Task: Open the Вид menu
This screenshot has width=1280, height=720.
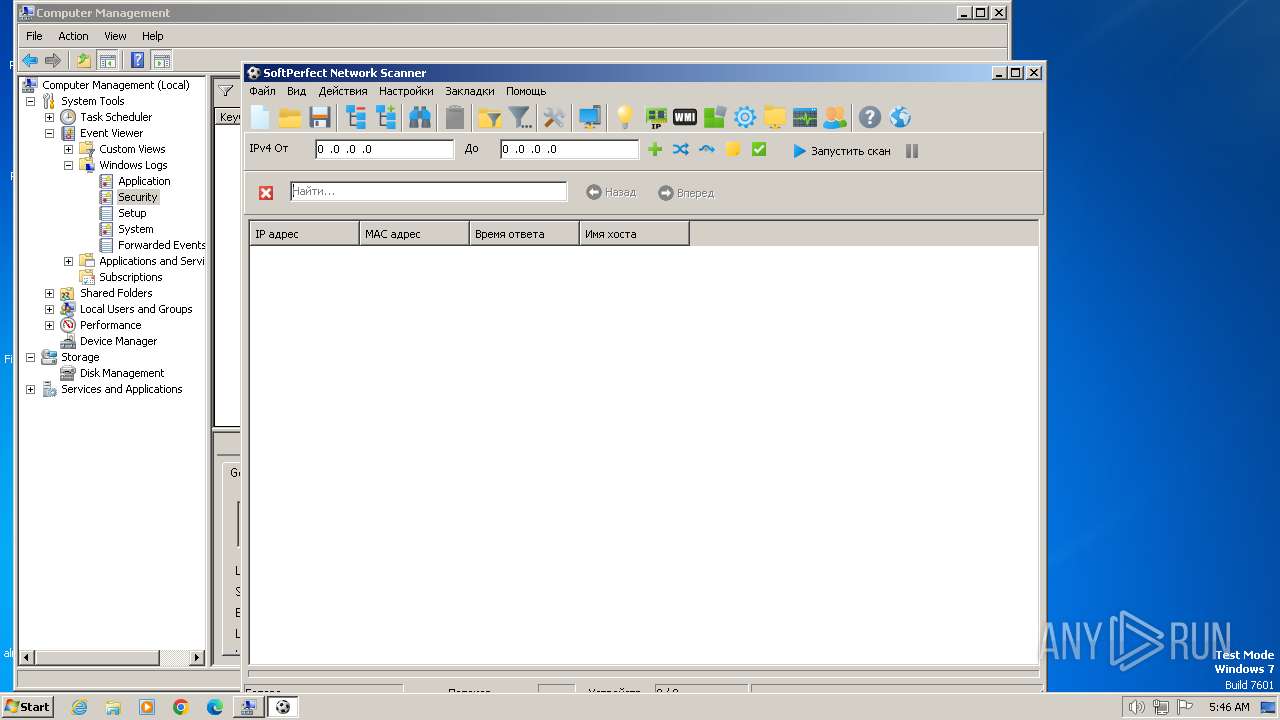Action: (296, 91)
